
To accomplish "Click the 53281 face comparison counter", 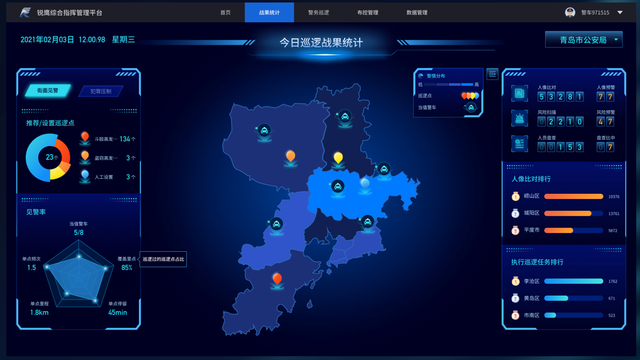I will 560,97.
